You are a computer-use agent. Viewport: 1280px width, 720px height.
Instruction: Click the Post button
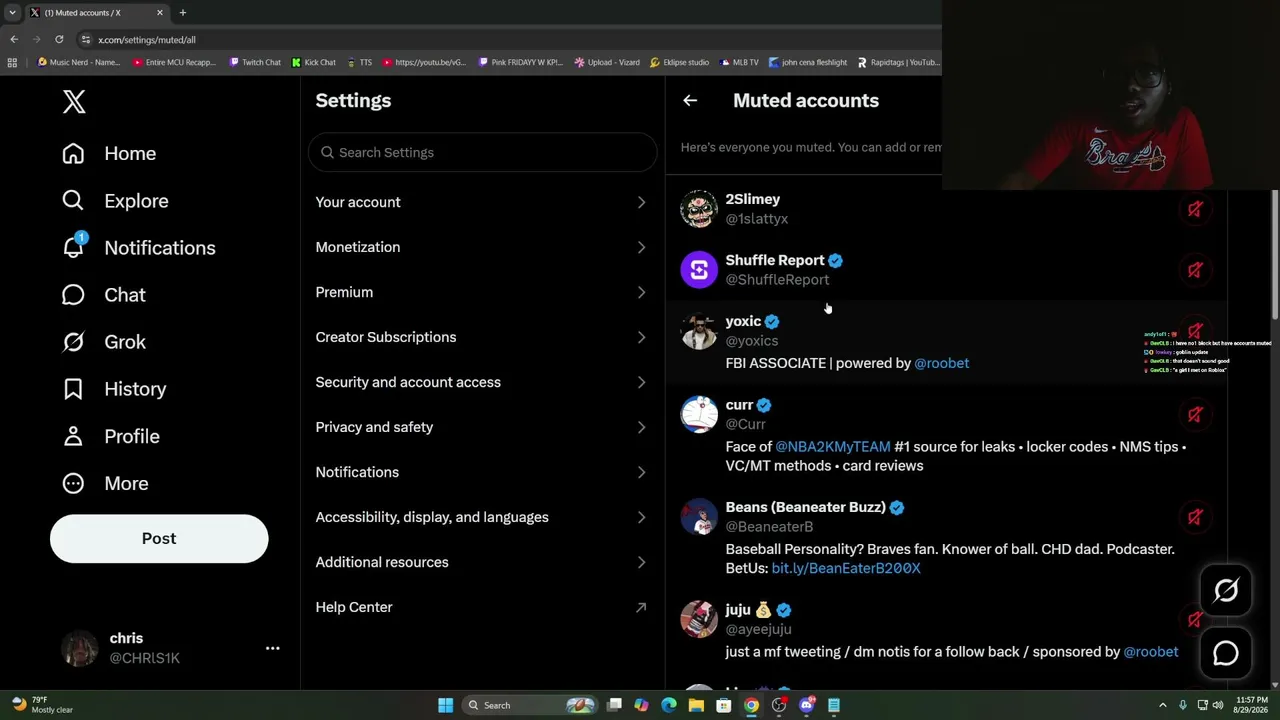click(159, 538)
